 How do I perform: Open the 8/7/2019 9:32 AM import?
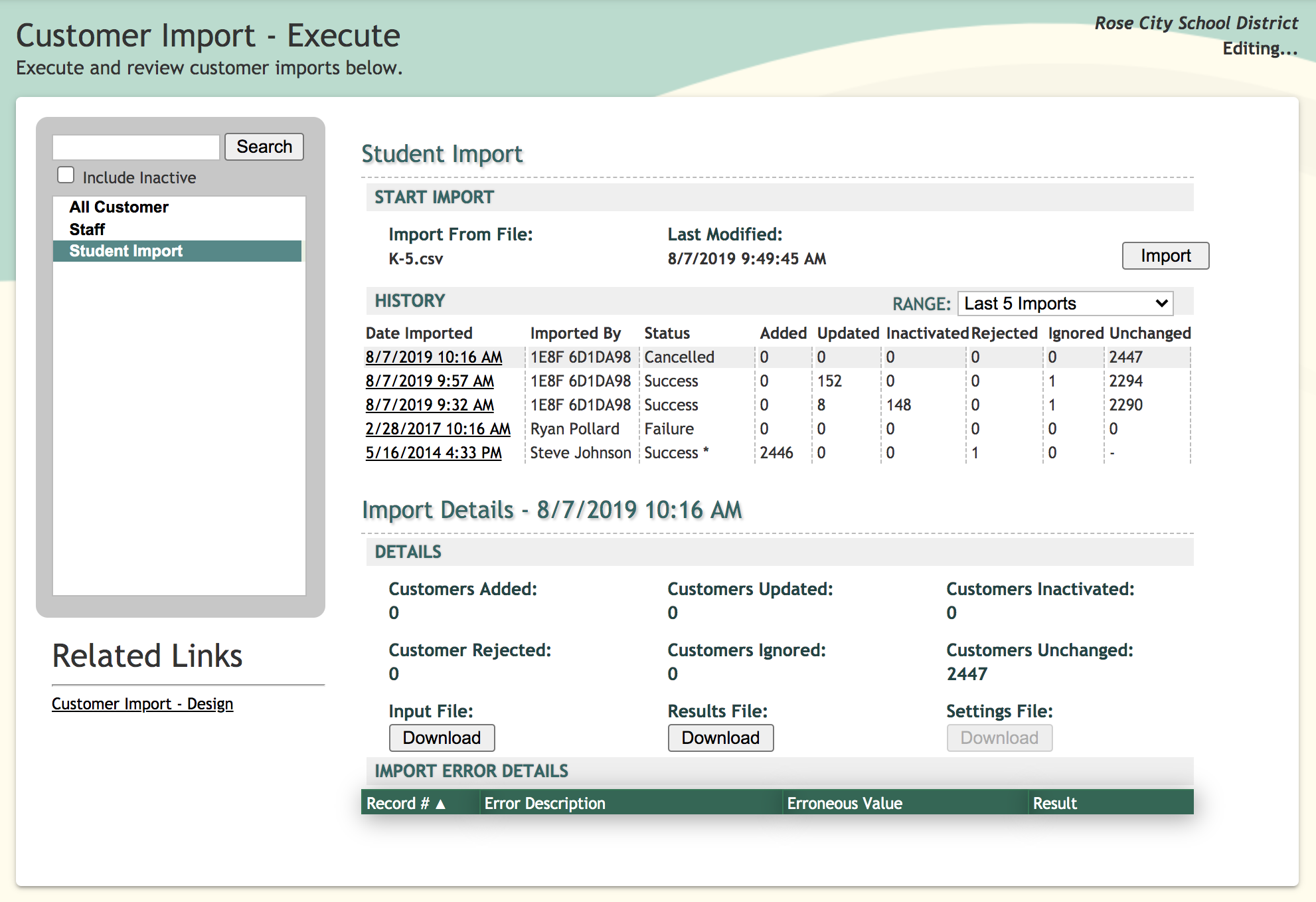coord(430,405)
